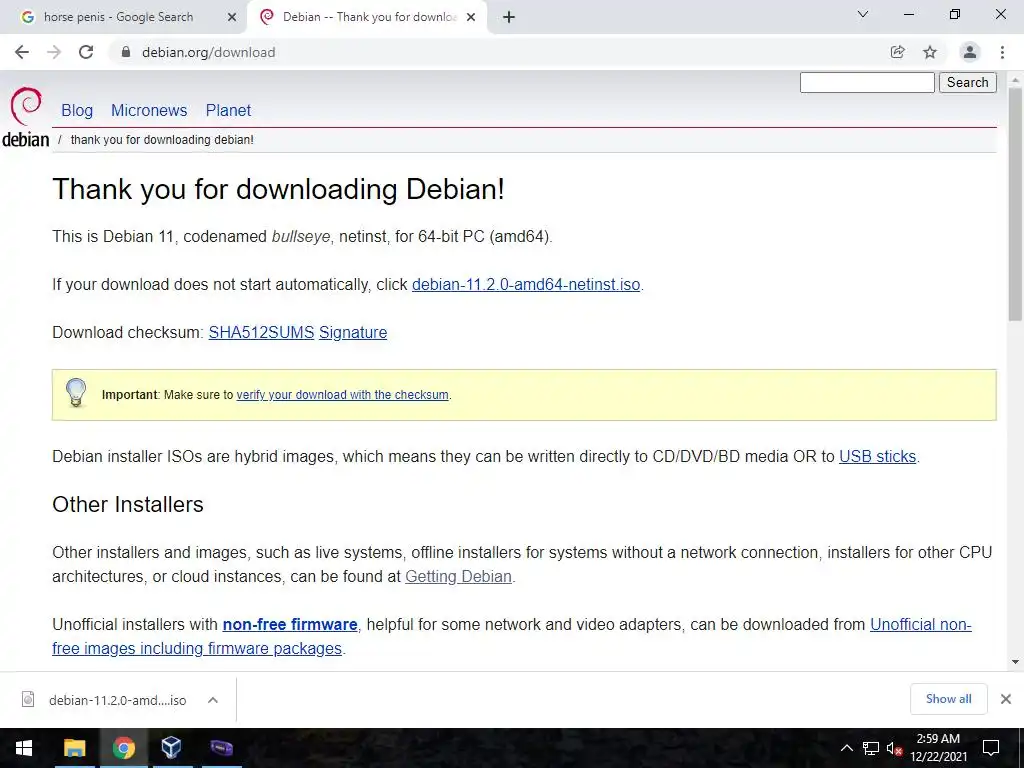Image resolution: width=1024 pixels, height=768 pixels.
Task: Share this page icon in address bar
Action: pos(898,52)
